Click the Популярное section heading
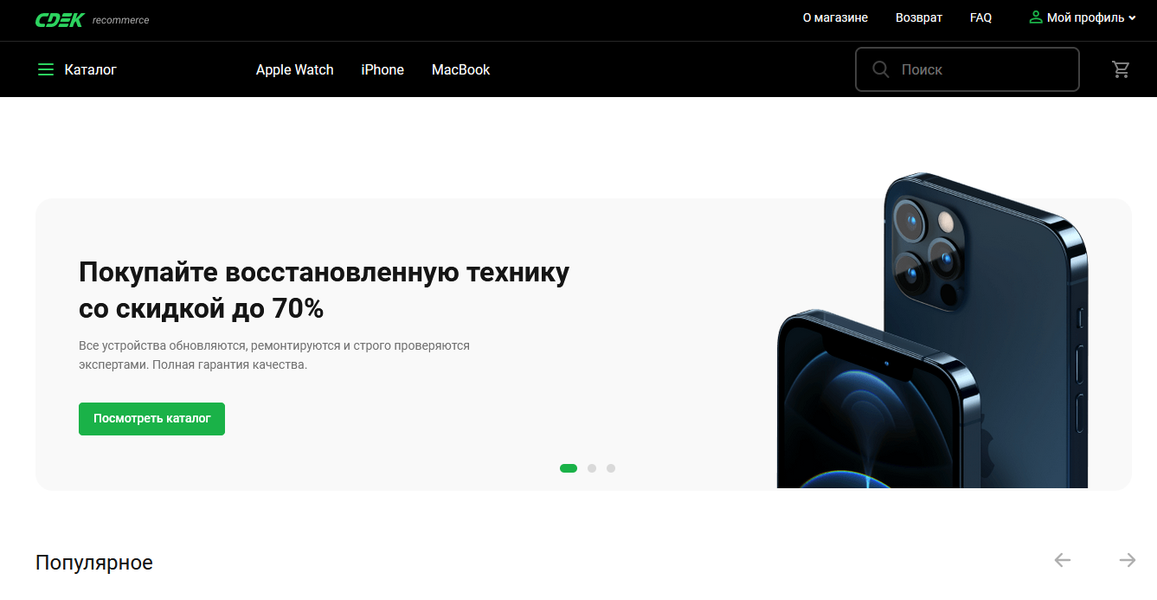The image size is (1157, 600). (x=94, y=562)
